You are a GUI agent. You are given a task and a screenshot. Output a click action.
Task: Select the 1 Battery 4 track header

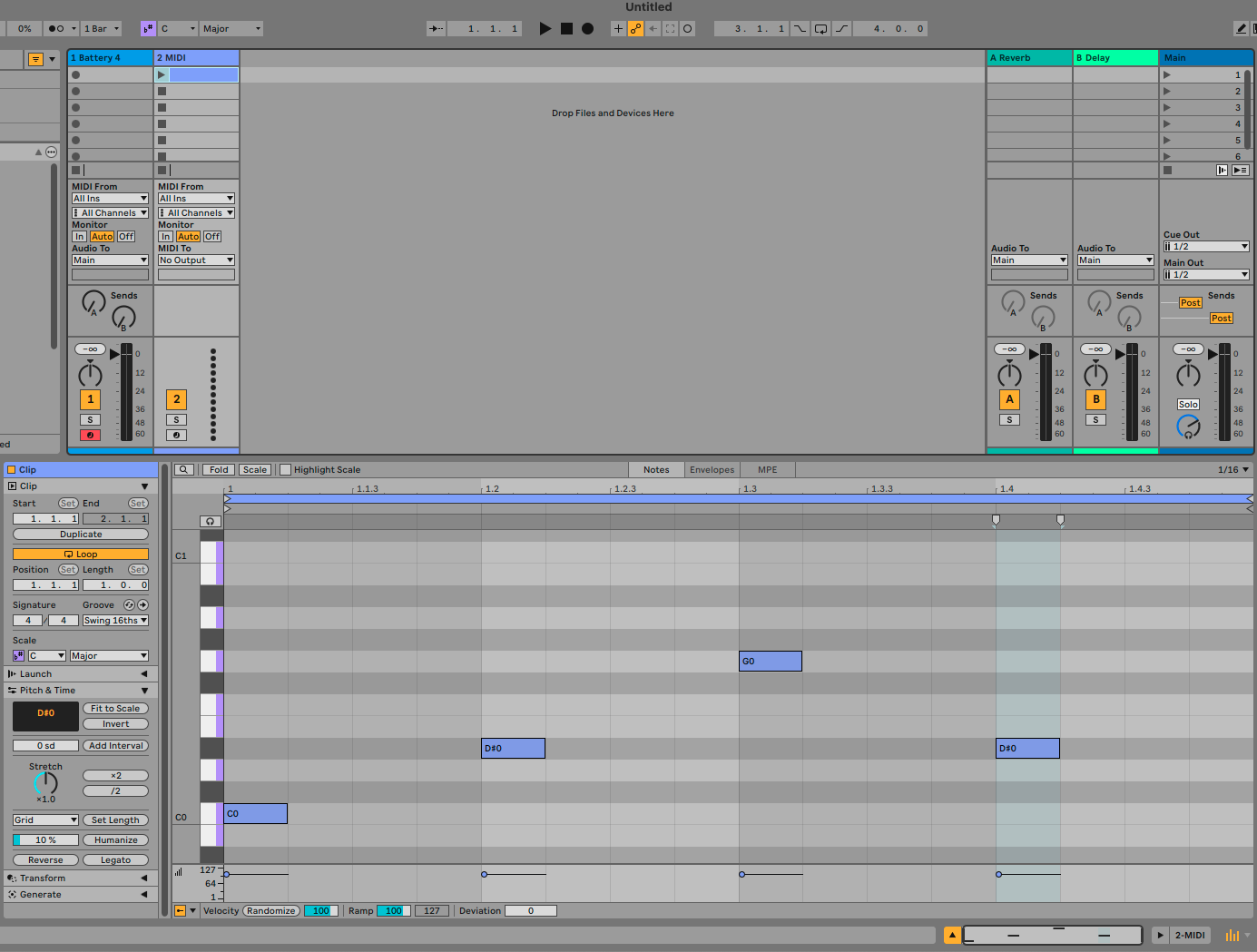(x=111, y=57)
